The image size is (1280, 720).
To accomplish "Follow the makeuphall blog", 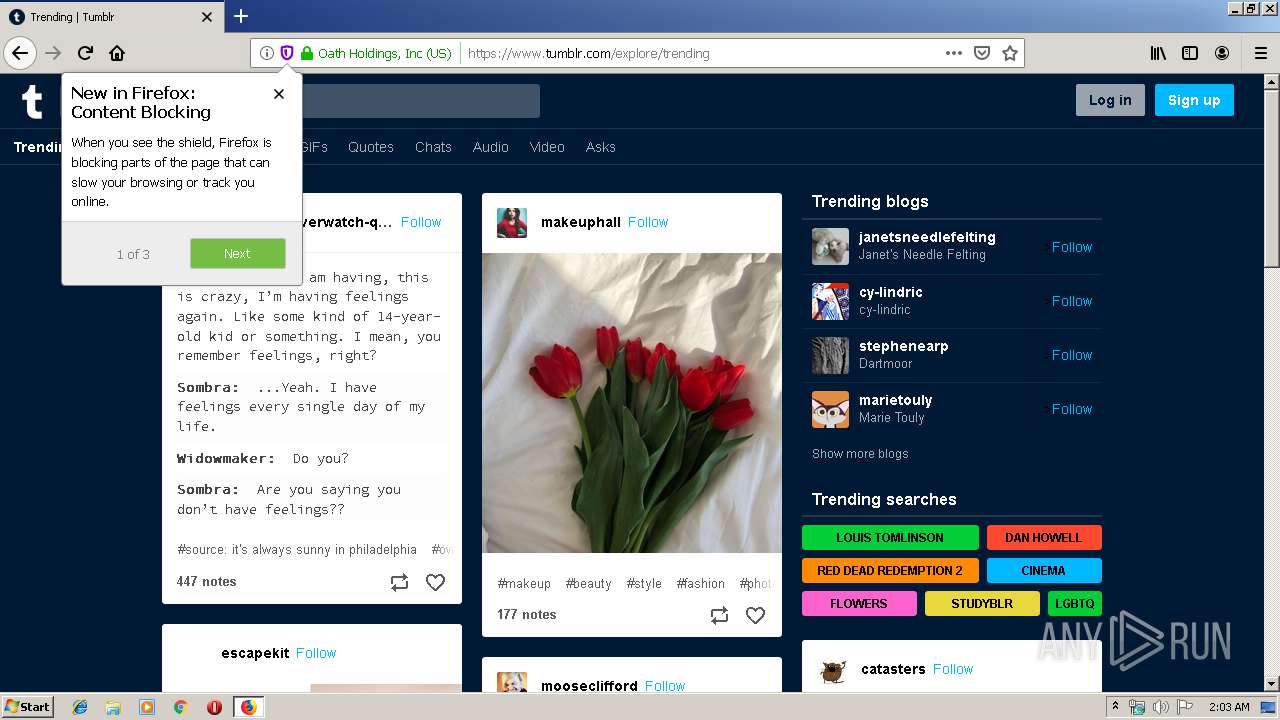I will tap(648, 222).
